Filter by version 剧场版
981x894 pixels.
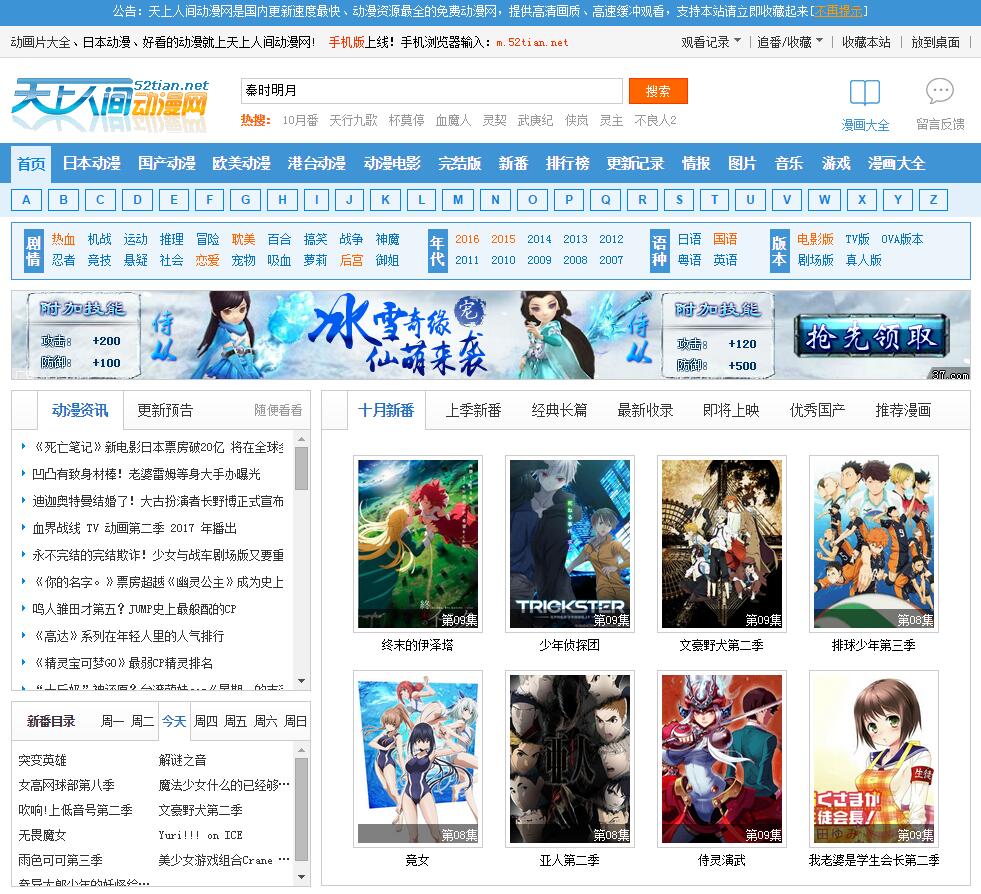click(x=815, y=260)
